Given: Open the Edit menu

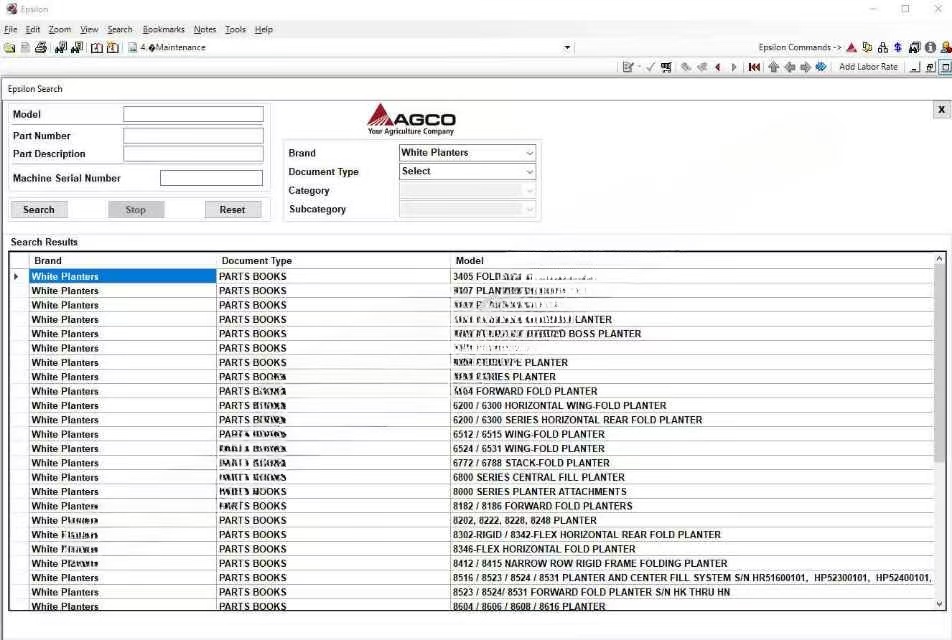Looking at the screenshot, I should tap(33, 29).
